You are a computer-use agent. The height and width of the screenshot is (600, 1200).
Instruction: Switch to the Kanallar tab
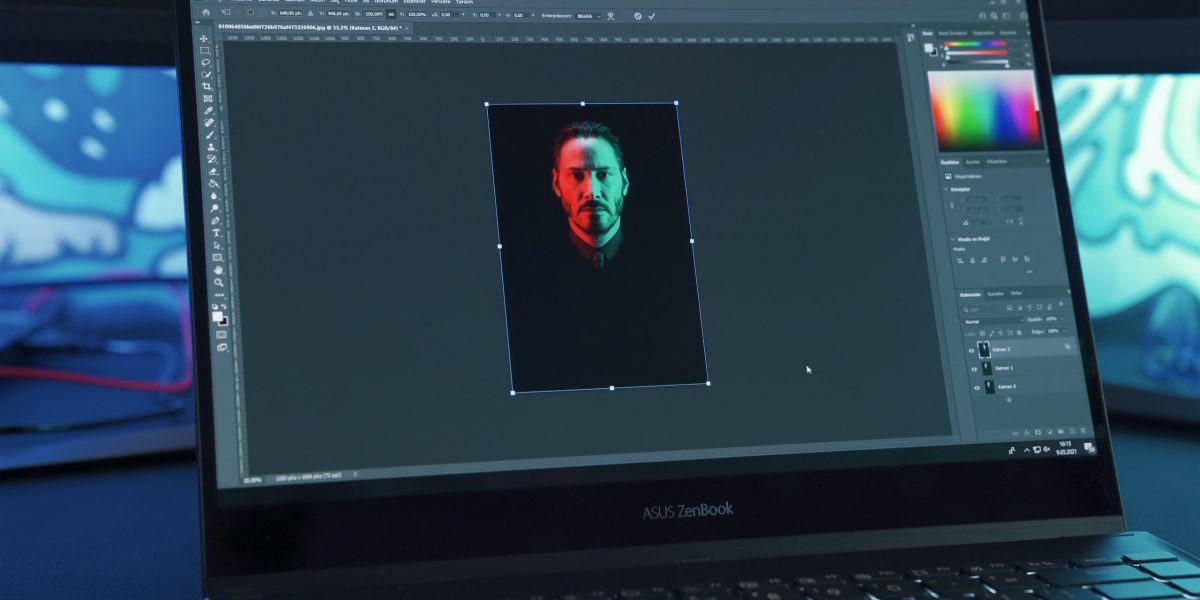[x=997, y=294]
